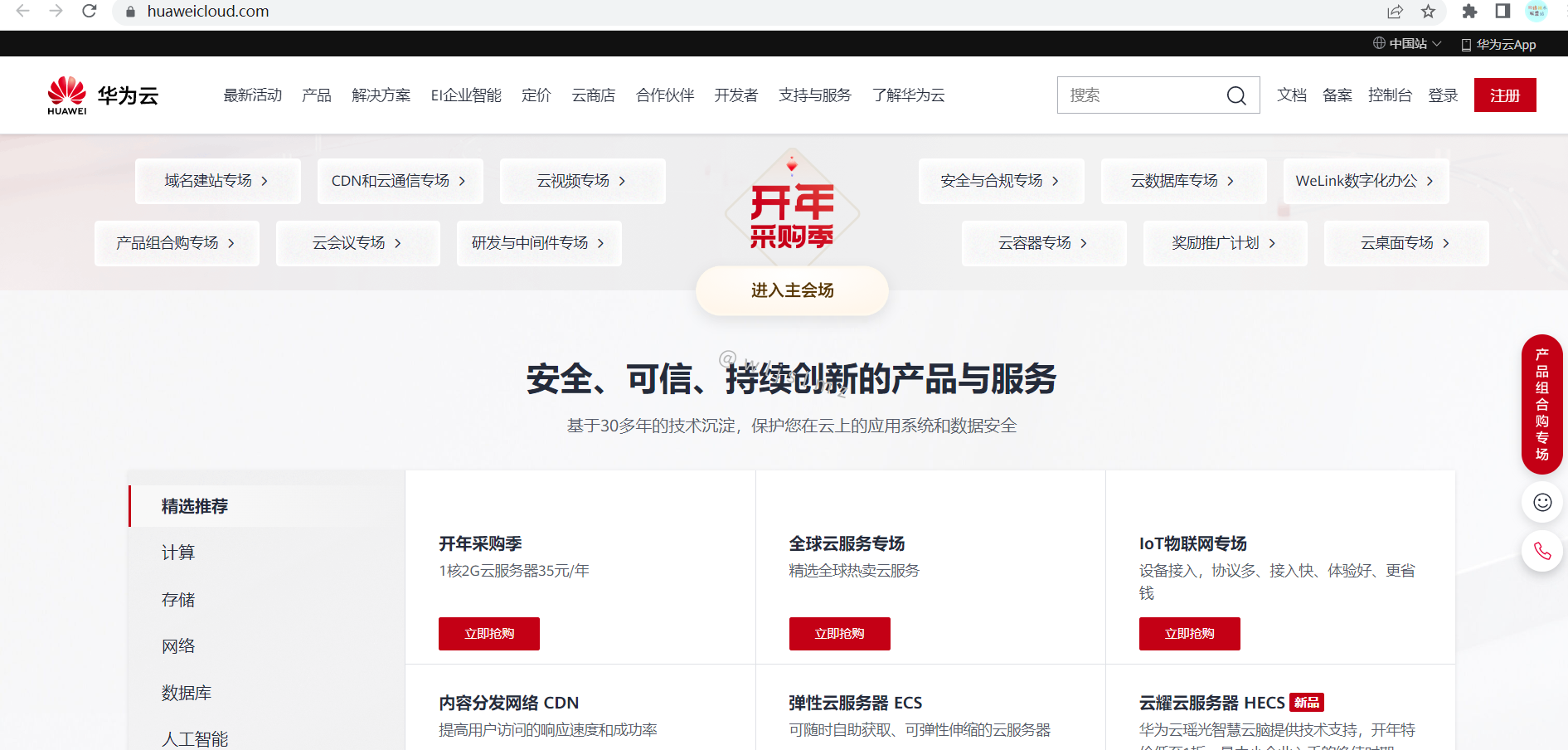This screenshot has width=1568, height=750.
Task: Click the search magnifier icon
Action: coord(1236,95)
